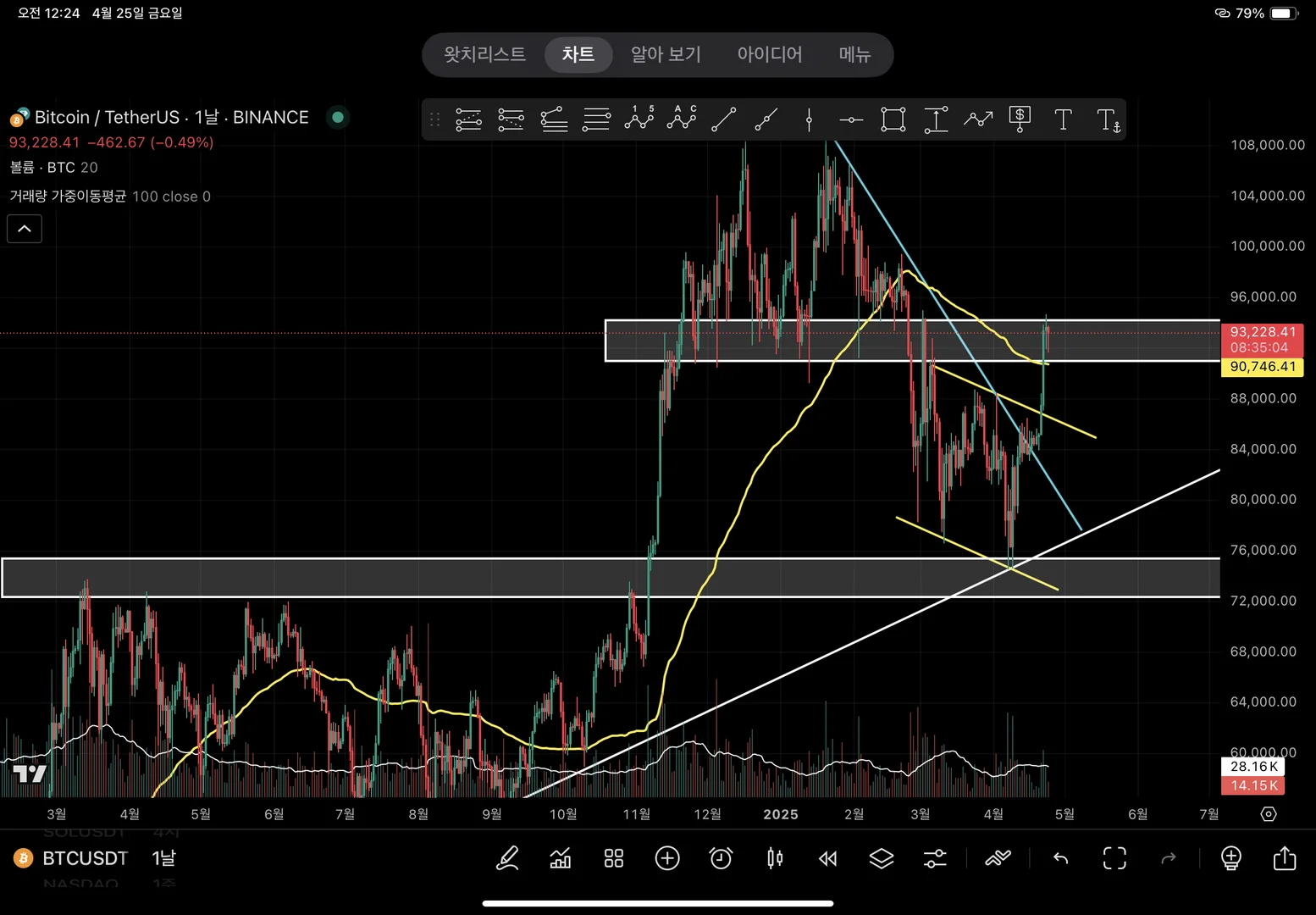This screenshot has width=1316, height=915.
Task: Open the four-square layout grid menu
Action: click(x=614, y=858)
